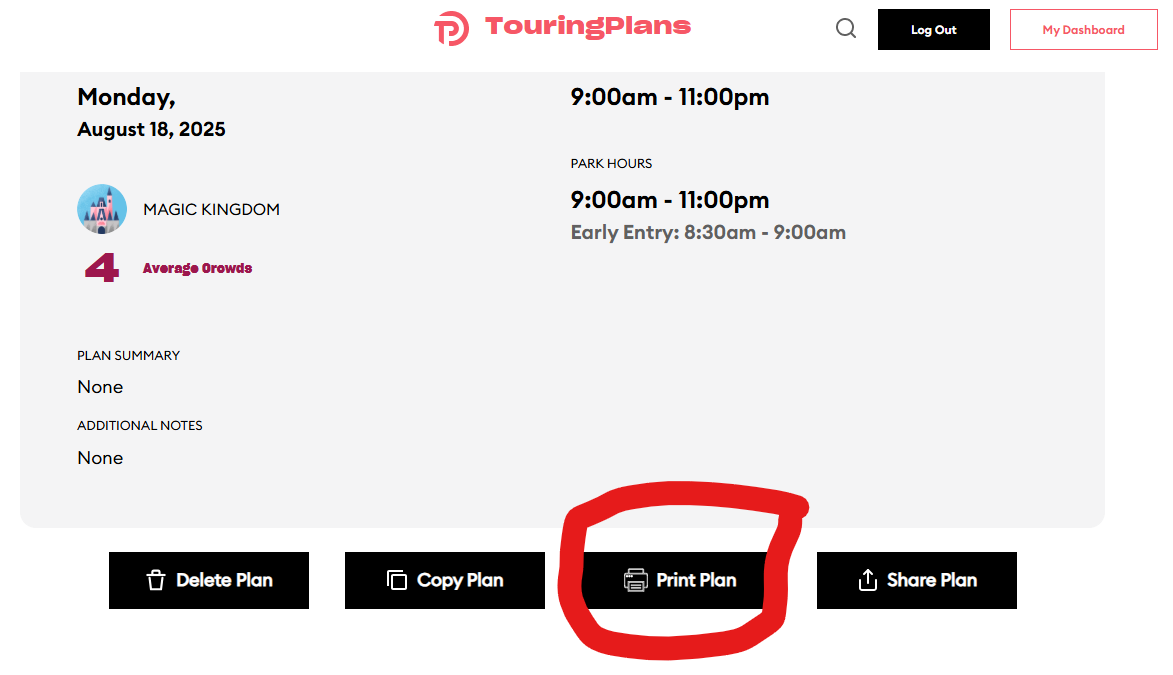Click the printer icon
Screen dimensions: 1173x675
[636, 580]
